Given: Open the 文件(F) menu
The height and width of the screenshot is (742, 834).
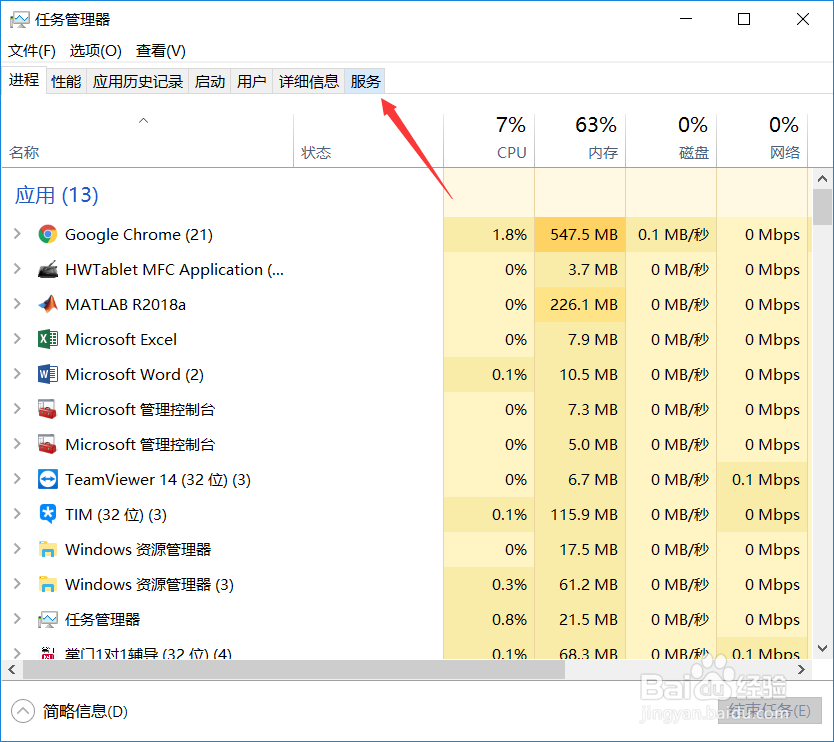Looking at the screenshot, I should [x=32, y=51].
